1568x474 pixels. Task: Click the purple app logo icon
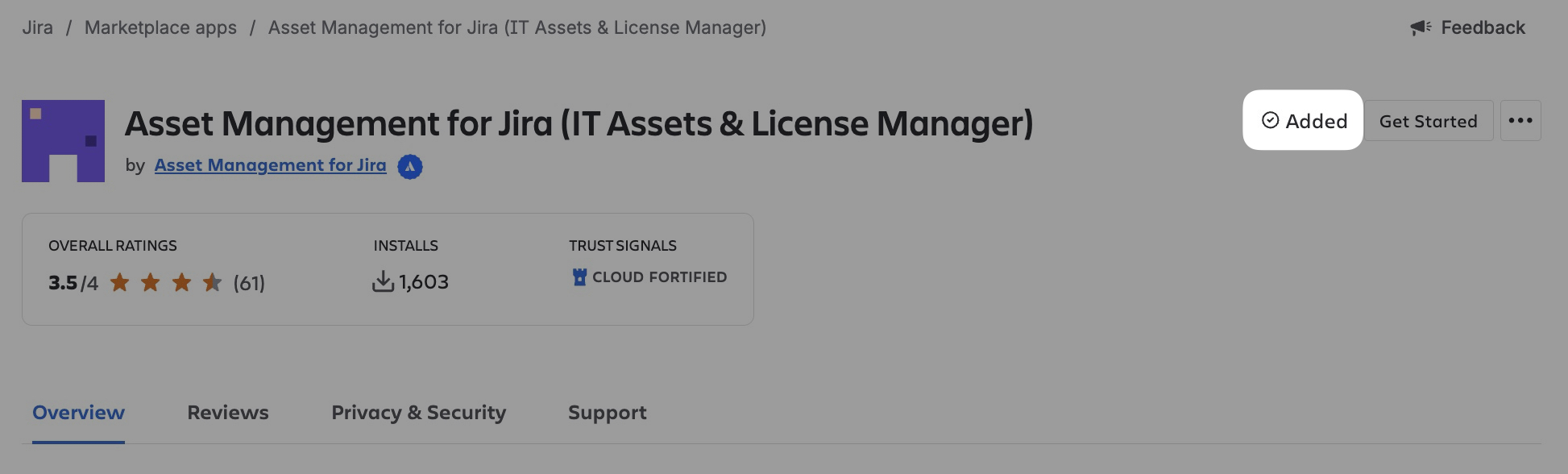click(x=63, y=141)
